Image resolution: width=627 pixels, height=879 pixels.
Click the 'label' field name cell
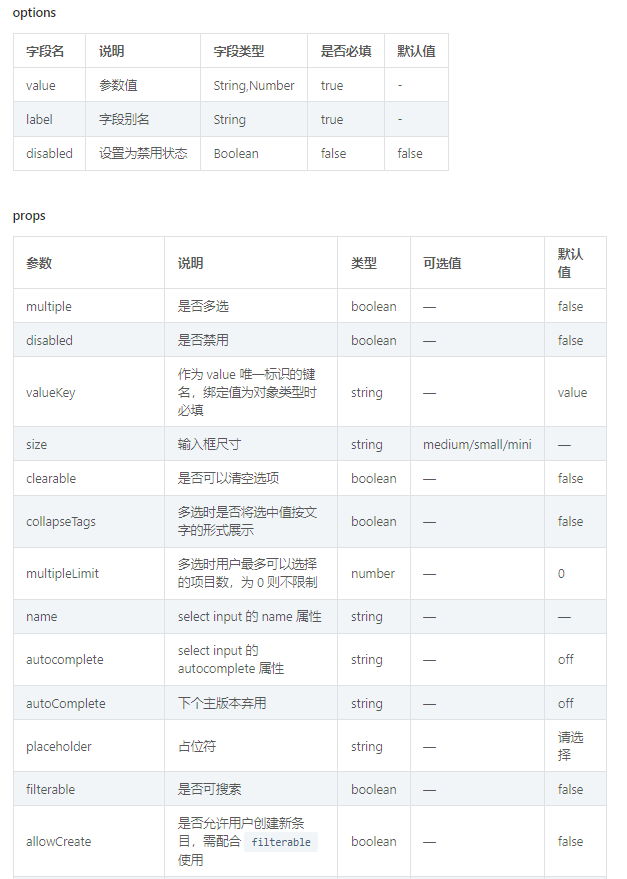point(49,119)
